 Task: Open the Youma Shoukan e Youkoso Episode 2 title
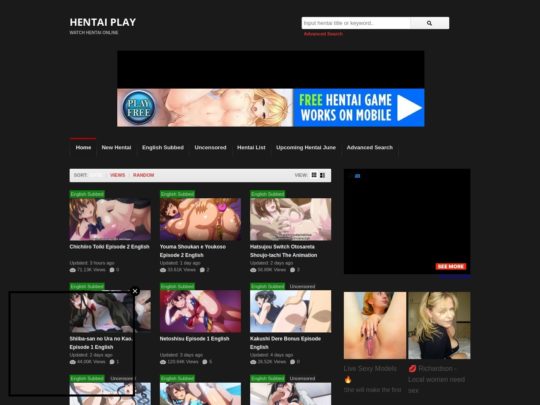coord(193,251)
